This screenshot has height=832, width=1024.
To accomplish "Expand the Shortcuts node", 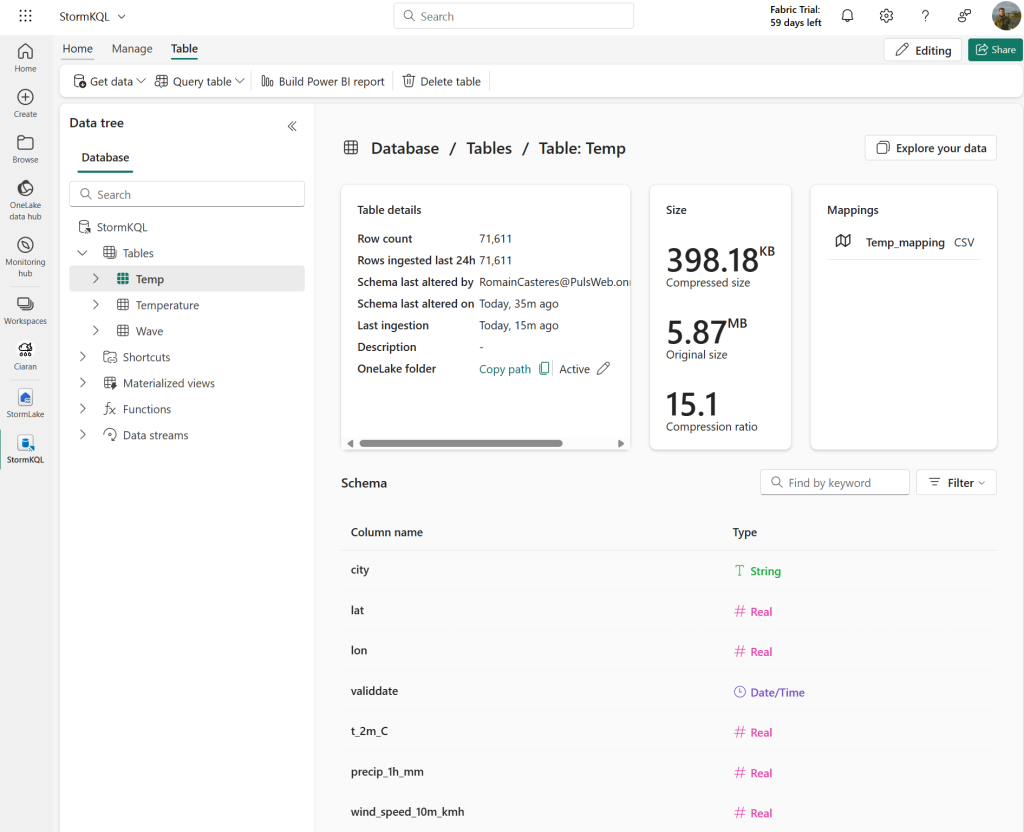I will click(82, 357).
